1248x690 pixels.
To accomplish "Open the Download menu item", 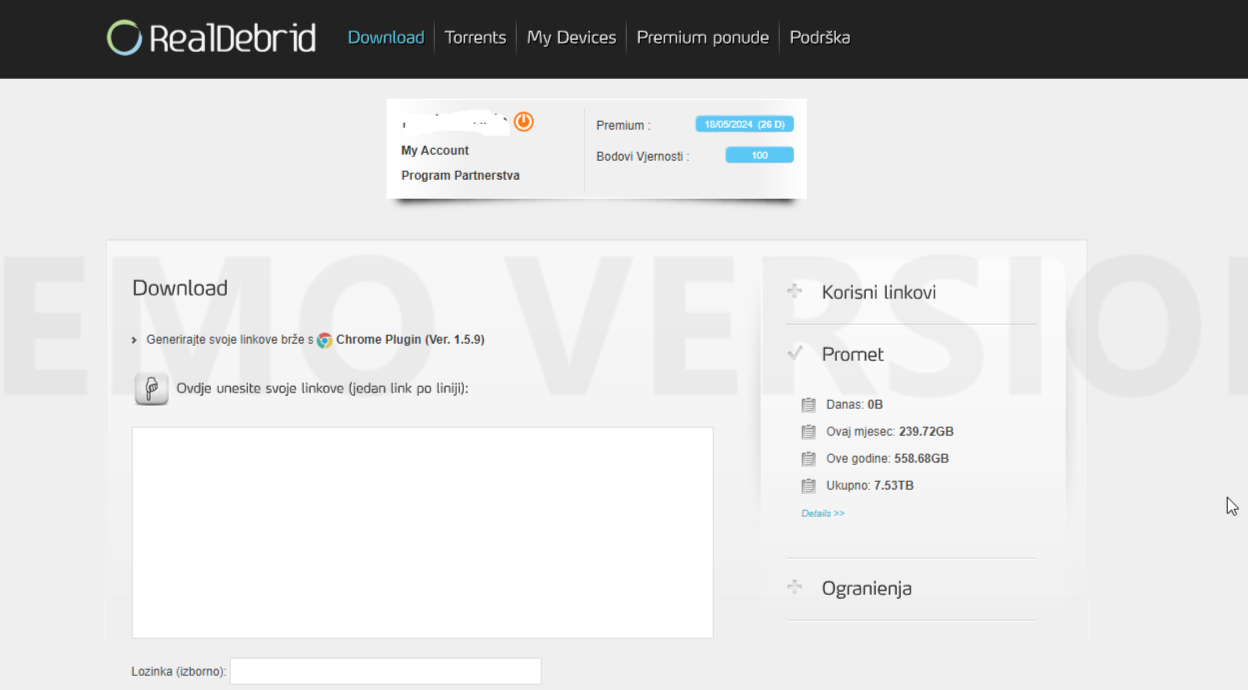I will click(x=386, y=38).
